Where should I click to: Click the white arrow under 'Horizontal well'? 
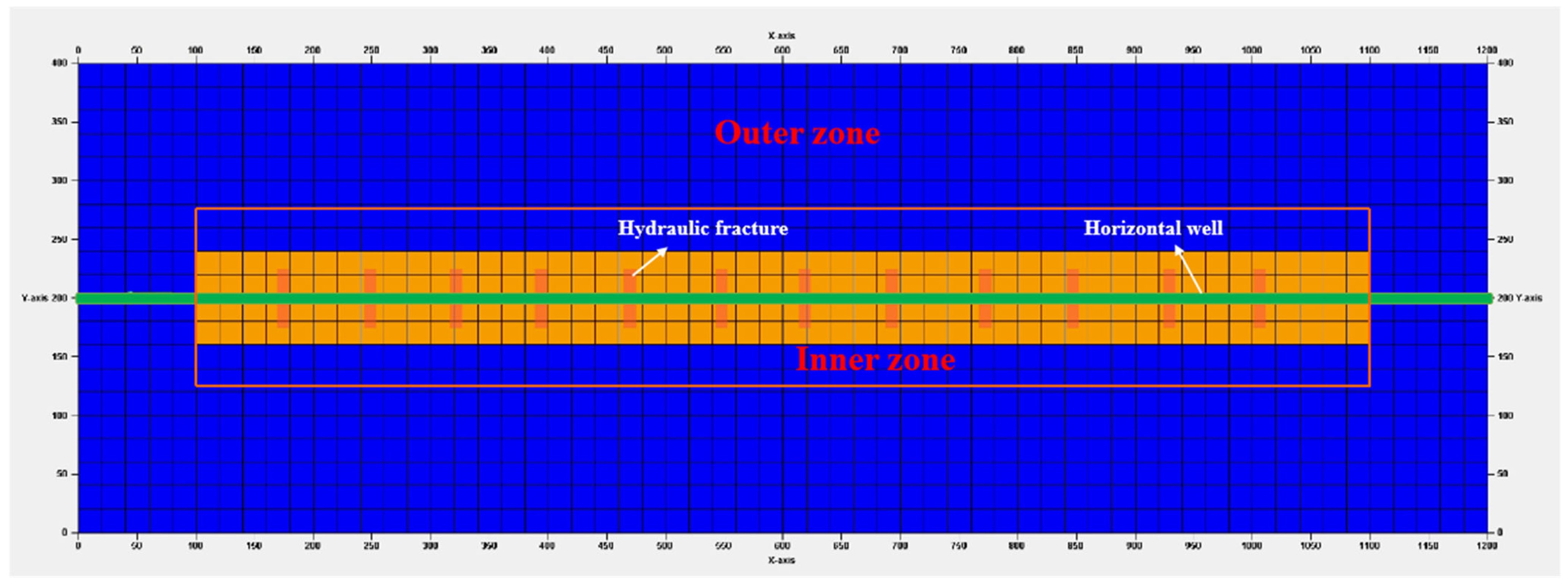(x=1188, y=269)
